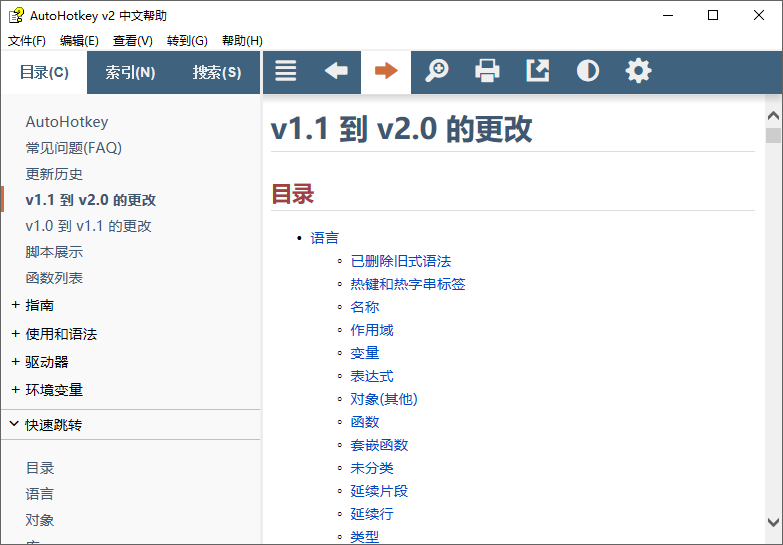Click the magnifier zoom icon in toolbar
The image size is (783, 545).
pos(437,71)
